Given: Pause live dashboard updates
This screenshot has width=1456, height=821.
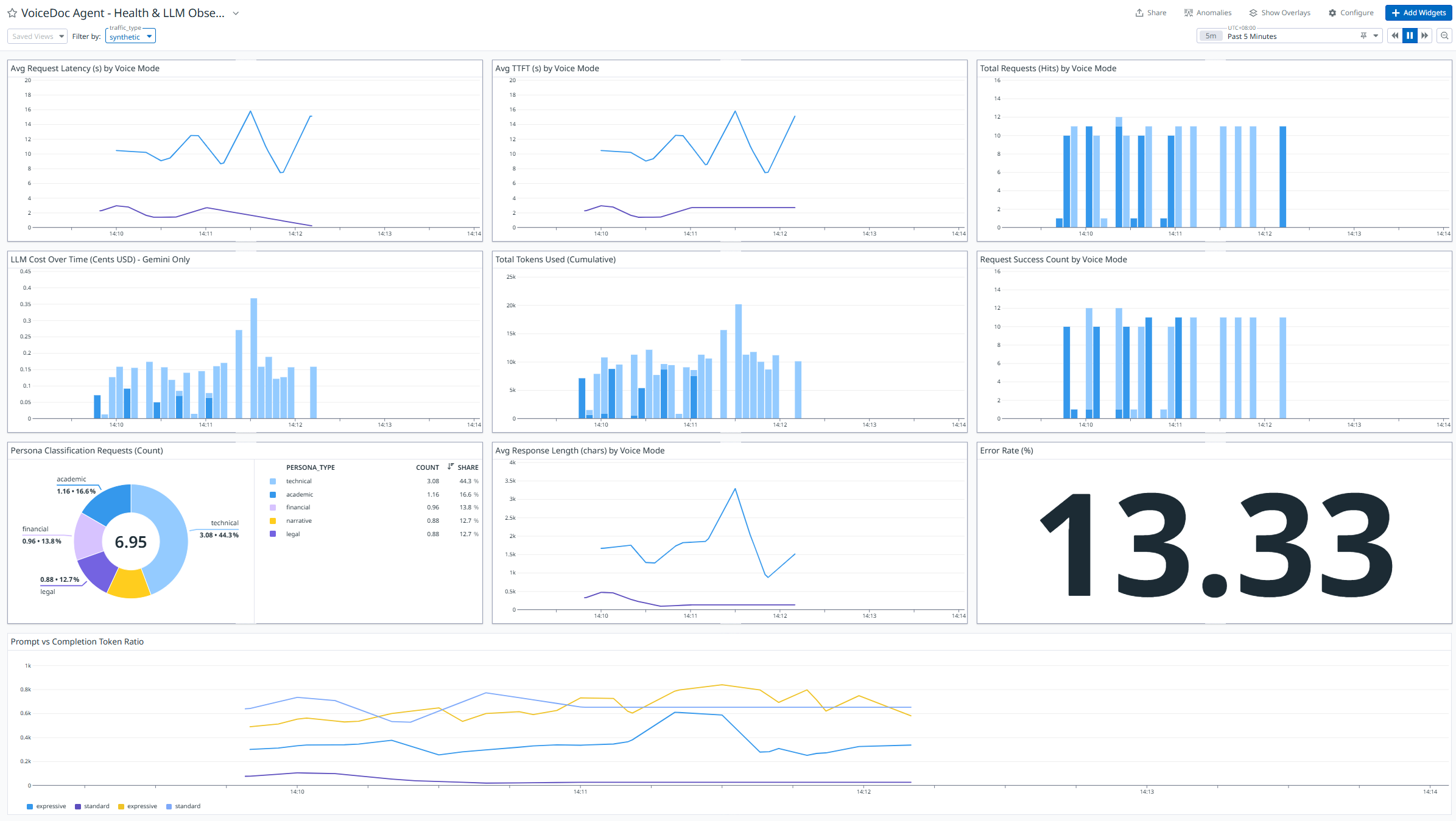Looking at the screenshot, I should (x=1410, y=35).
